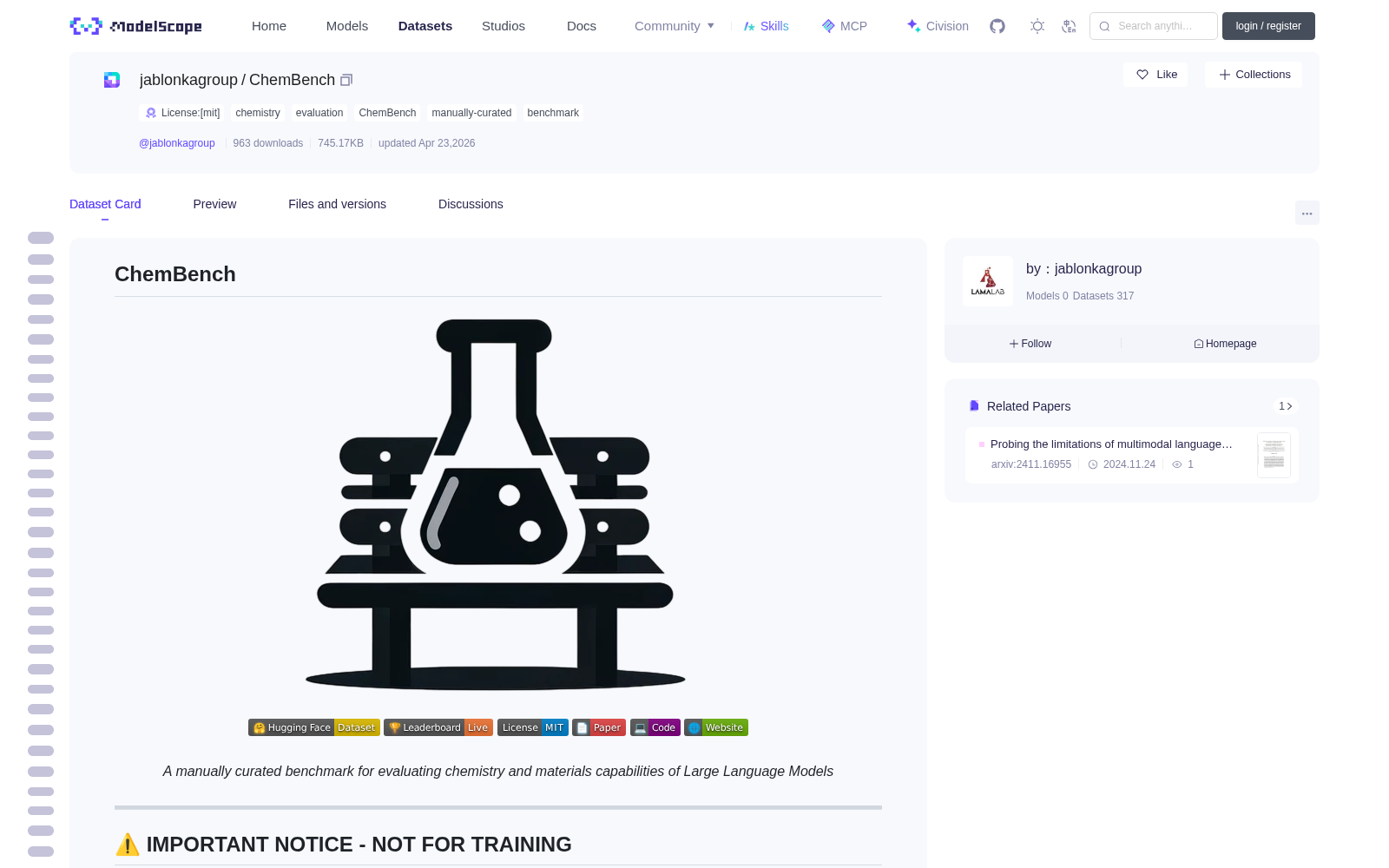Viewport: 1389px width, 868px height.
Task: Expand the Community dropdown menu
Action: [x=675, y=26]
